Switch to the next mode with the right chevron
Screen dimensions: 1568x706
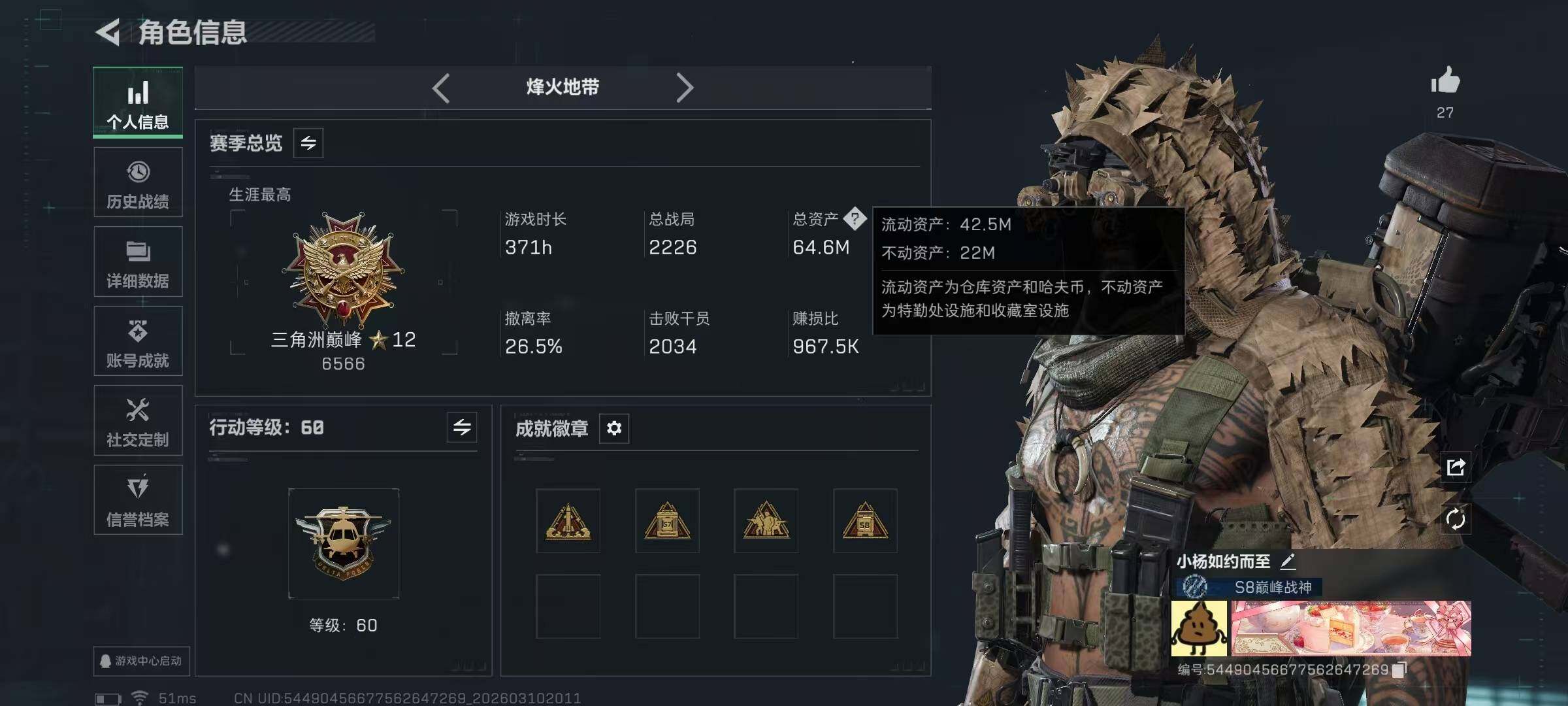click(684, 88)
